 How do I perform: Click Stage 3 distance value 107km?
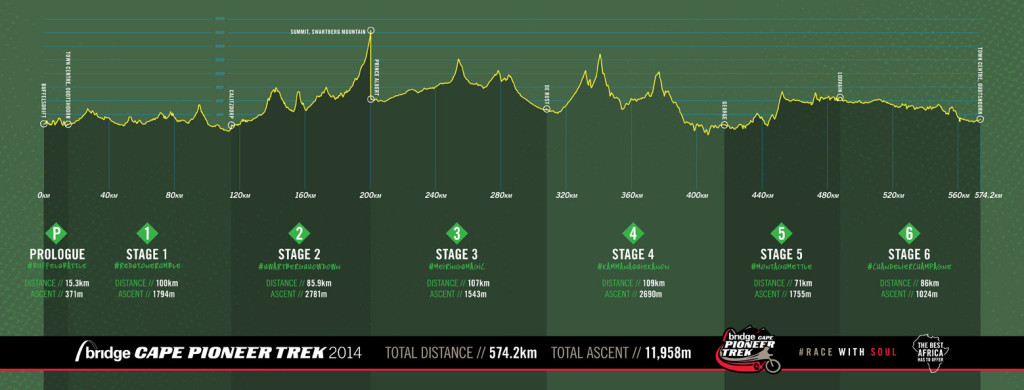point(479,283)
